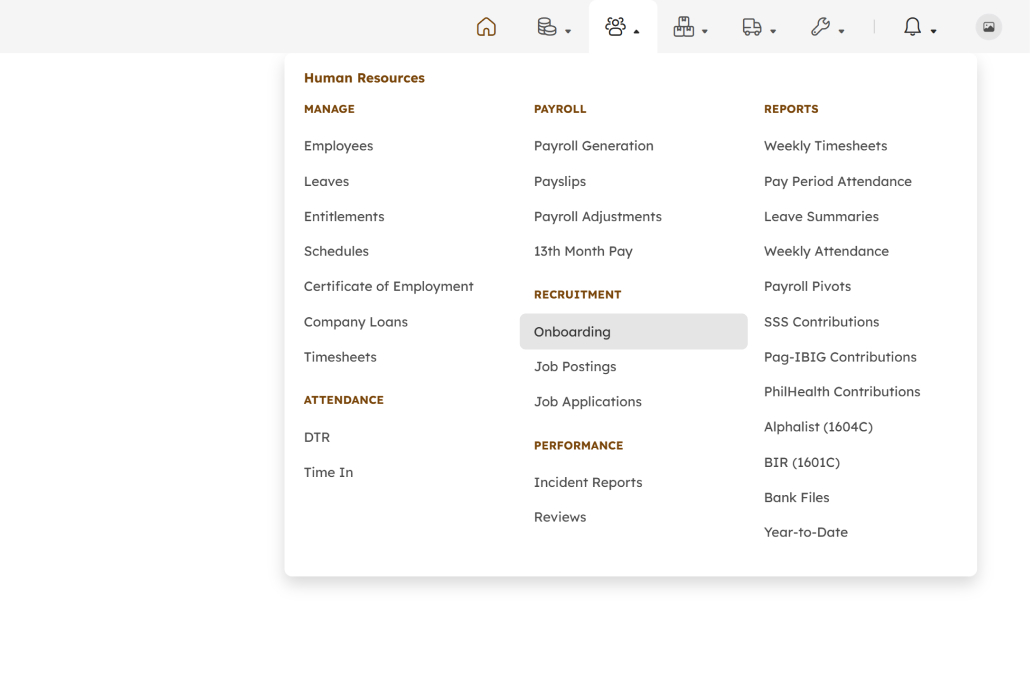Select Reviews under Performance
The image size is (1030, 695).
(560, 517)
